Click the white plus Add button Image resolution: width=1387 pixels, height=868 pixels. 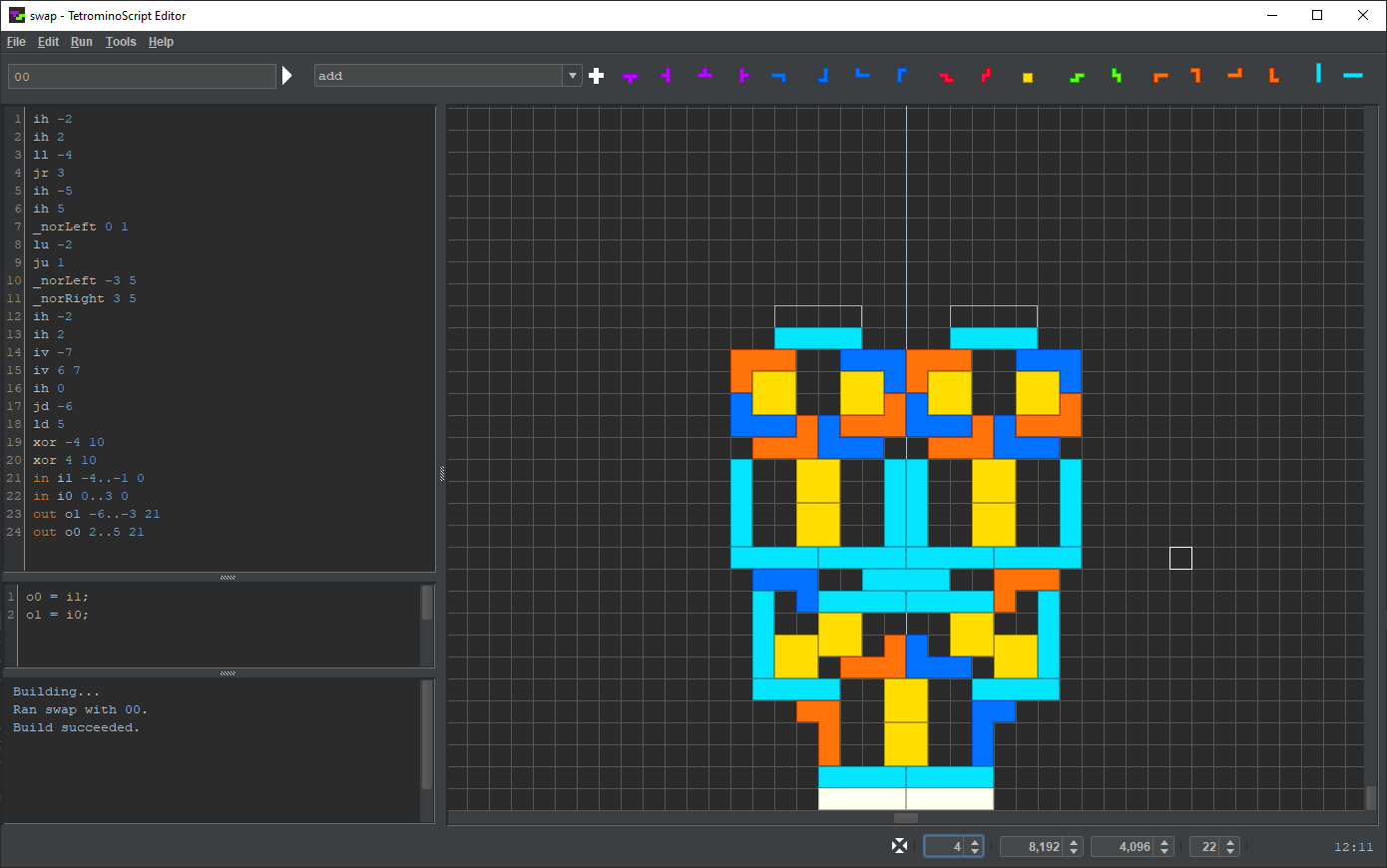click(x=597, y=76)
